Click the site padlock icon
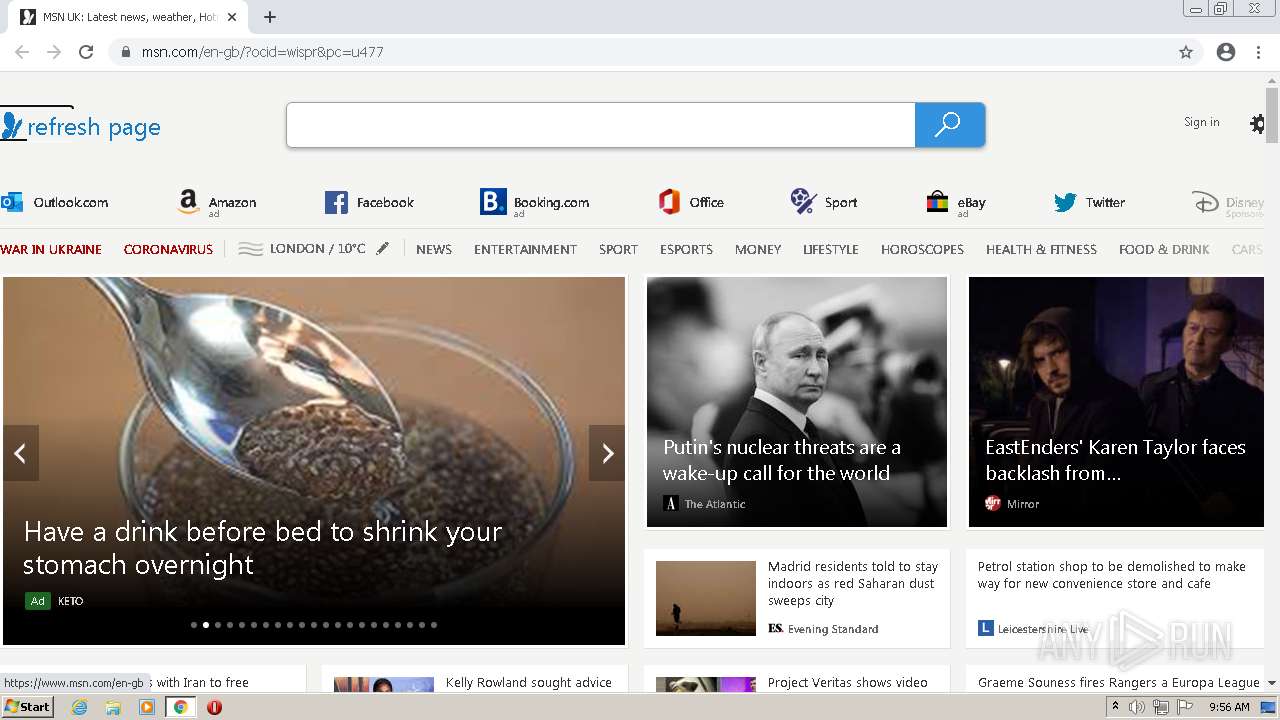The height and width of the screenshot is (720, 1280). 125,52
